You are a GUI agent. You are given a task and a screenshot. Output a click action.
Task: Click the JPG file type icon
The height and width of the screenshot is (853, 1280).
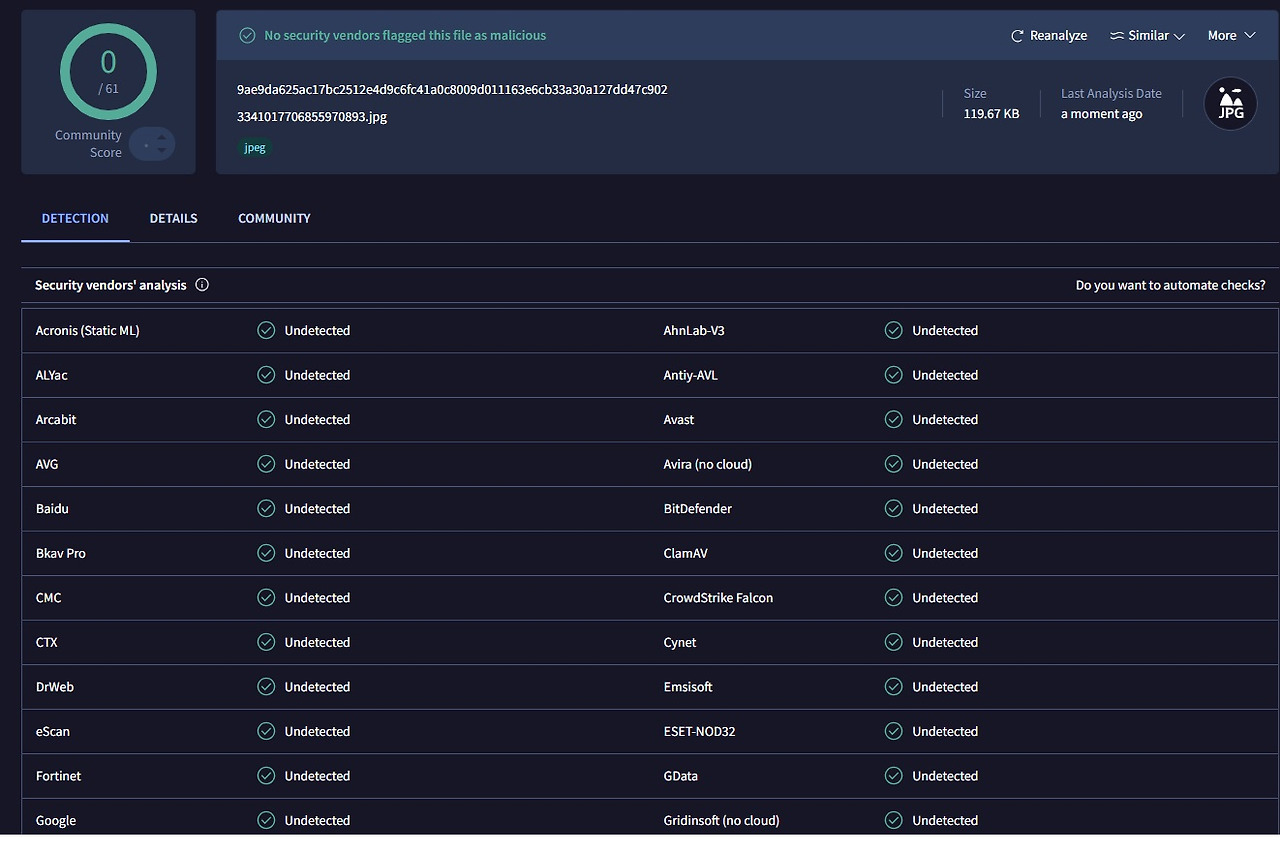pos(1230,103)
